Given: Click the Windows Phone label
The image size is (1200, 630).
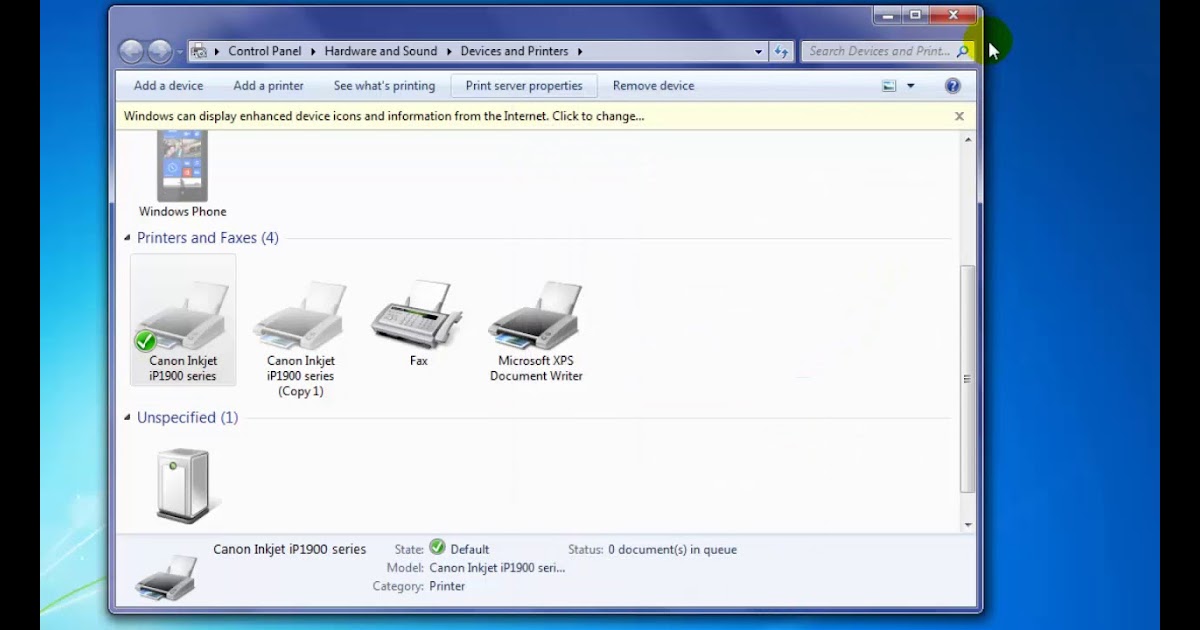Looking at the screenshot, I should pos(182,212).
